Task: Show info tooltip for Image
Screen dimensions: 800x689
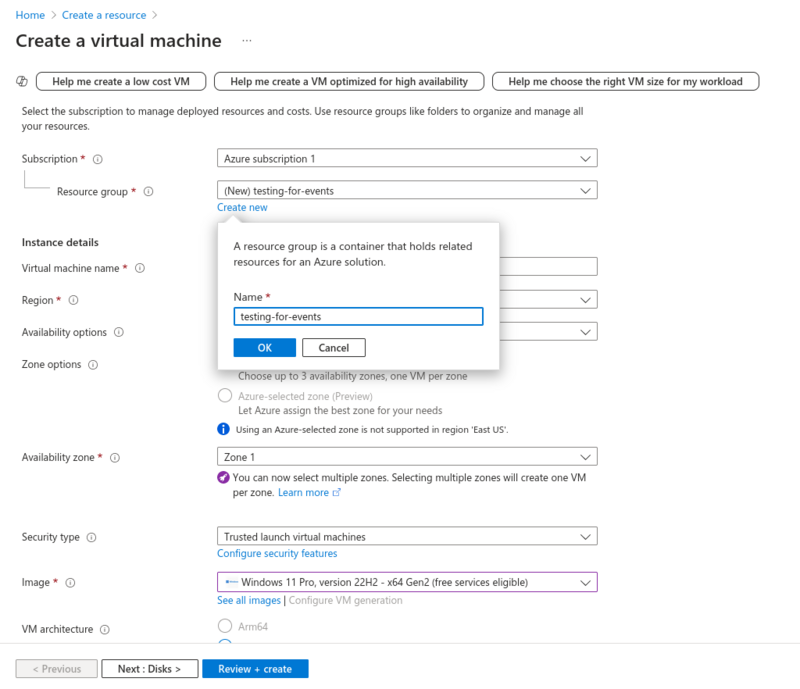Action: coord(70,582)
